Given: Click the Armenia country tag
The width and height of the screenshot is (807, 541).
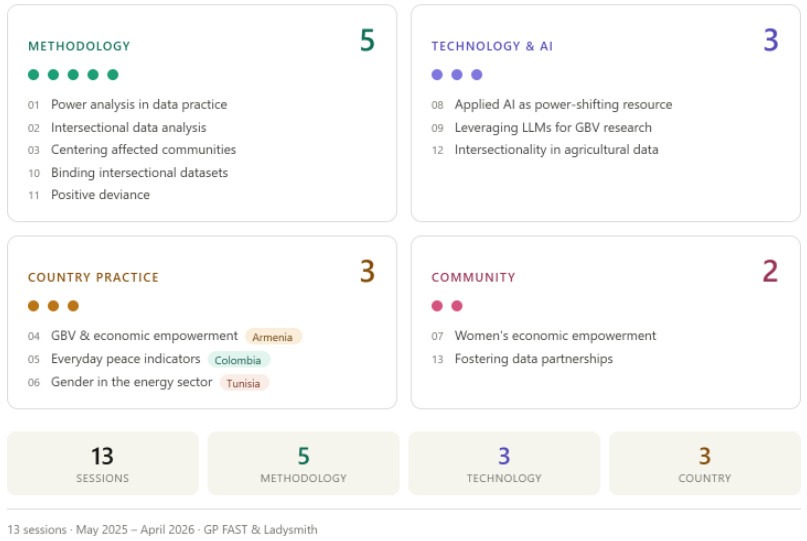Looking at the screenshot, I should click(273, 337).
